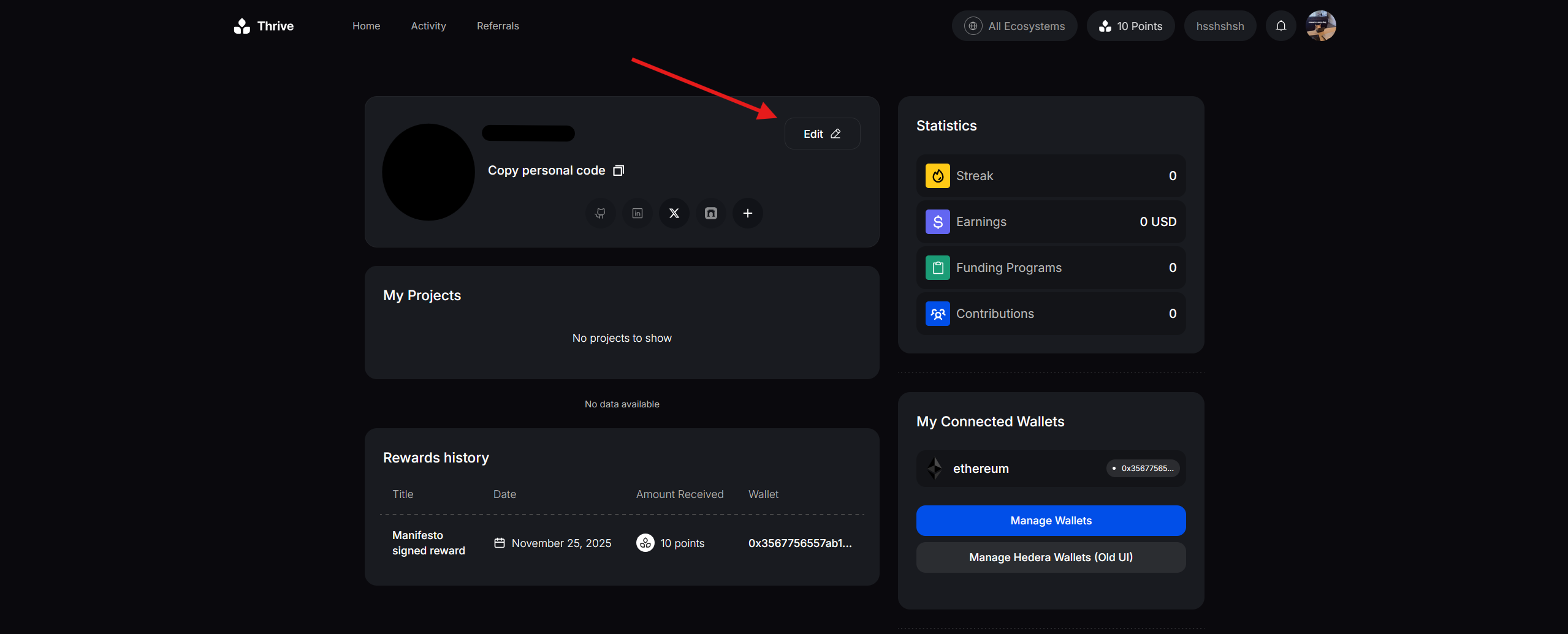
Task: Click the blue Manage Wallets button
Action: click(x=1051, y=521)
